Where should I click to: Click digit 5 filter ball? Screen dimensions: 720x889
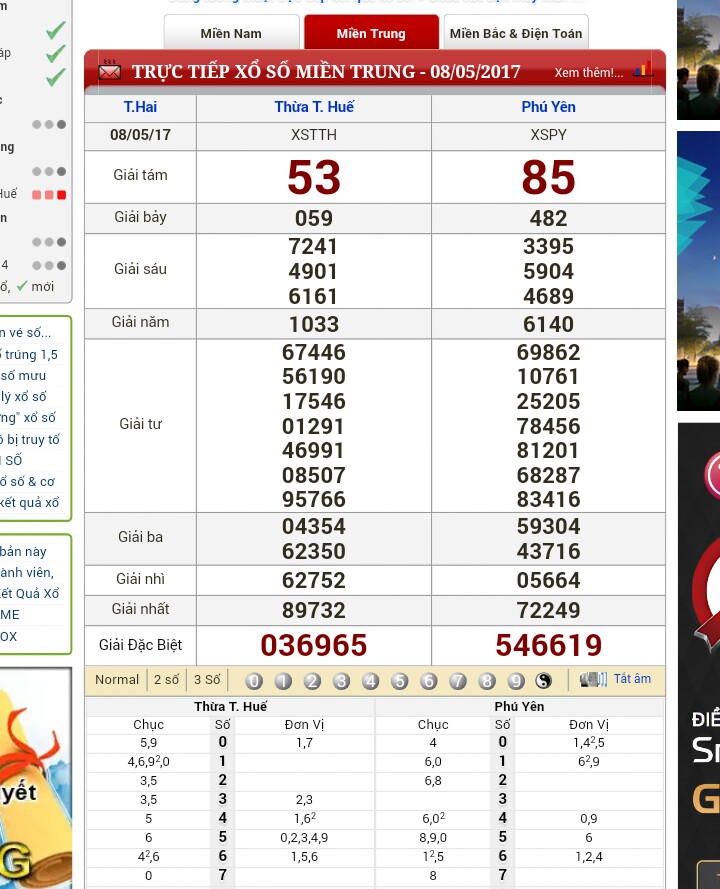tap(400, 681)
